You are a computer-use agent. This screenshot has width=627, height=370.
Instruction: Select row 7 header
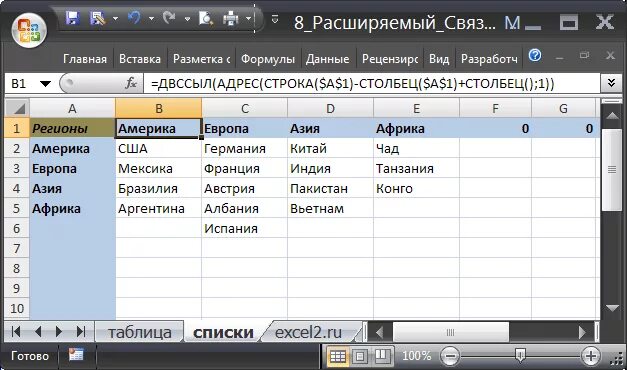[16, 248]
